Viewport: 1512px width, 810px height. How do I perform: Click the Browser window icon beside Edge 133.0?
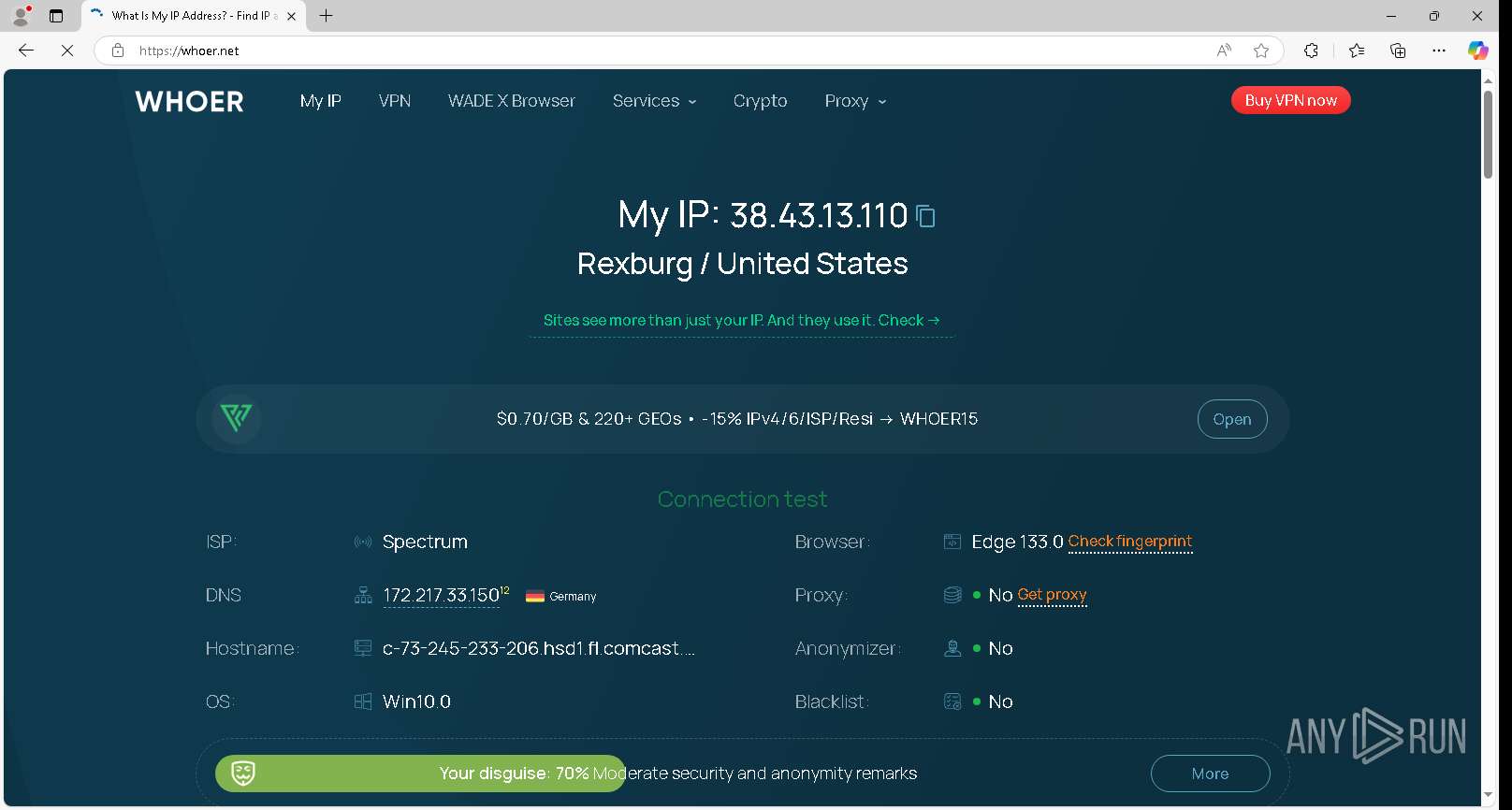952,542
